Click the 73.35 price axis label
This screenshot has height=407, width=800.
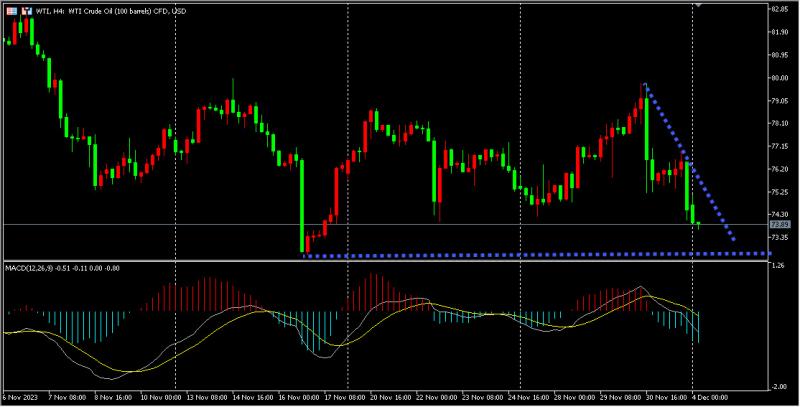780,238
